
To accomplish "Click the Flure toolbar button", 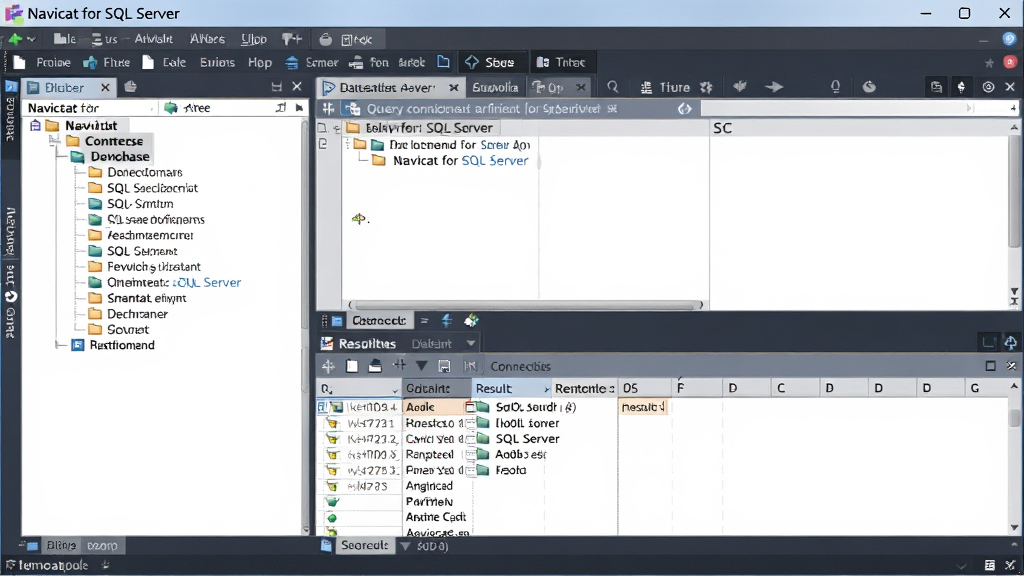I will tap(106, 63).
